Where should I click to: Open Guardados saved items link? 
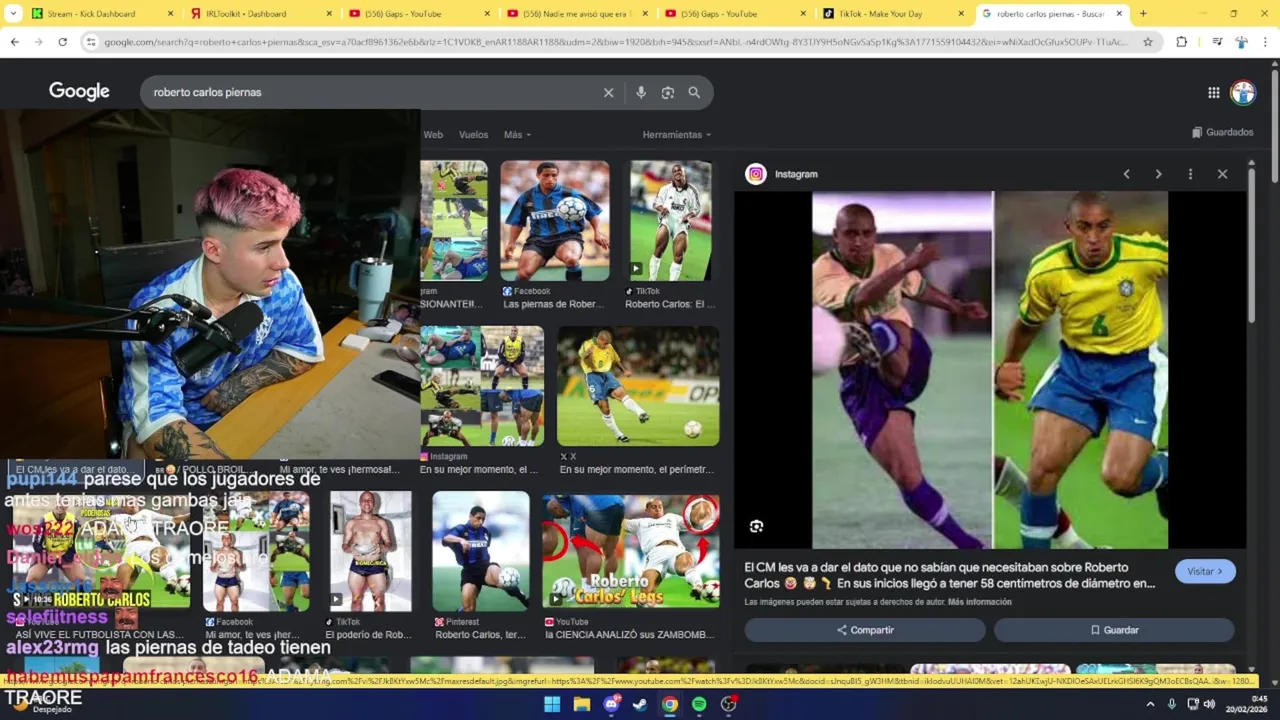point(1222,132)
